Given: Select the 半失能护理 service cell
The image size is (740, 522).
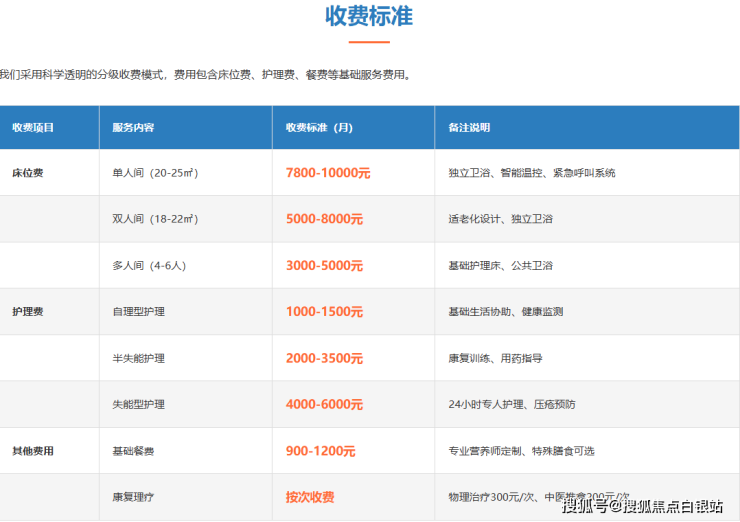Looking at the screenshot, I should click(139, 358).
